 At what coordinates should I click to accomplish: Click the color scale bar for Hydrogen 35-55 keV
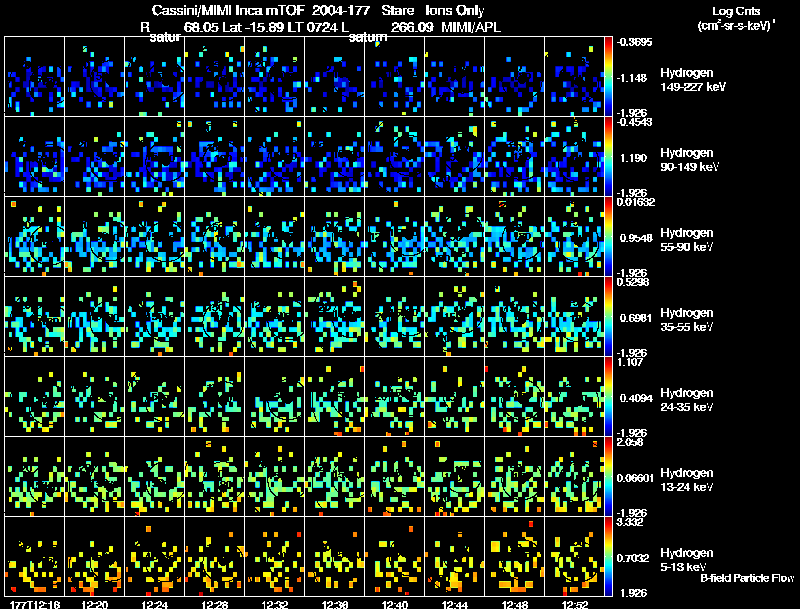click(x=608, y=317)
